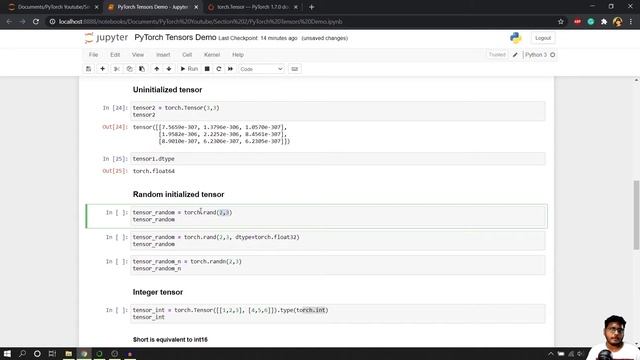The height and width of the screenshot is (360, 640).
Task: Rename notebook title PyTorch Tensors Demo
Action: pyautogui.click(x=175, y=38)
